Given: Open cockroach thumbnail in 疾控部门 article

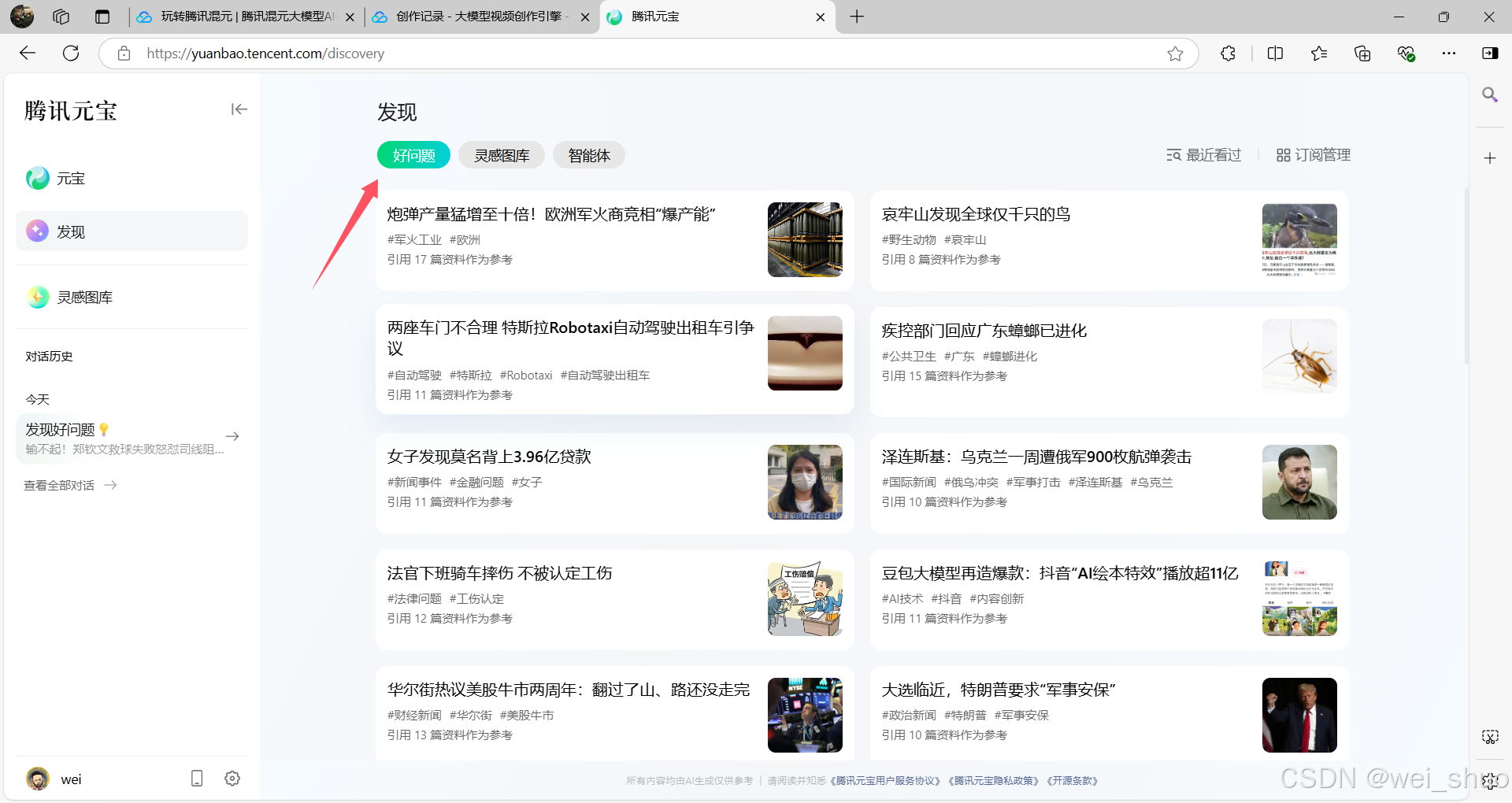Looking at the screenshot, I should [1299, 356].
